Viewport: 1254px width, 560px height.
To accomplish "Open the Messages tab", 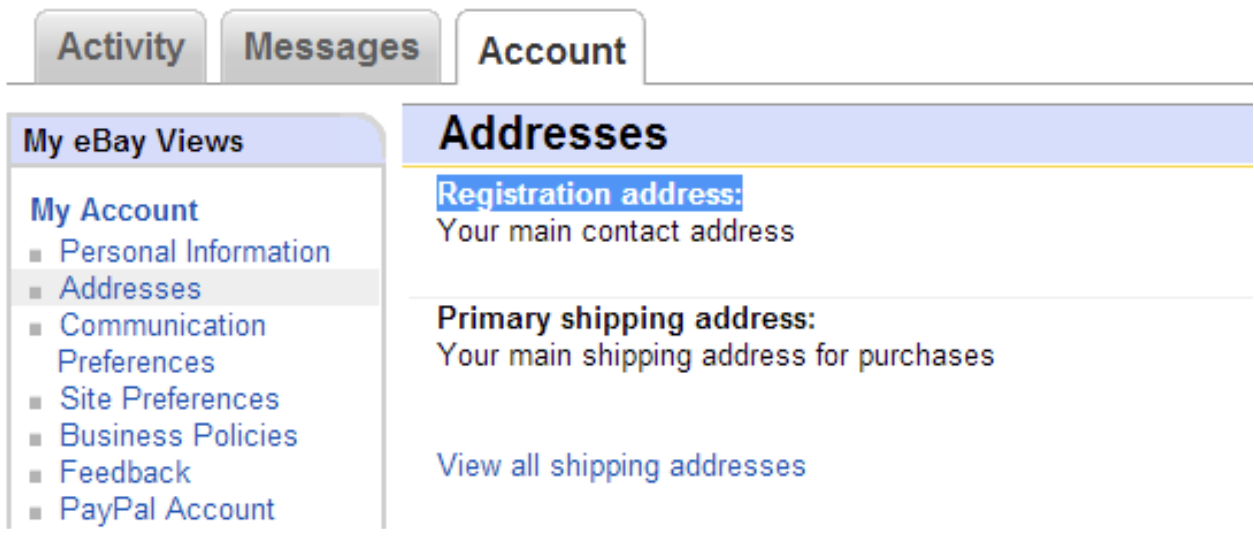I will (x=331, y=47).
